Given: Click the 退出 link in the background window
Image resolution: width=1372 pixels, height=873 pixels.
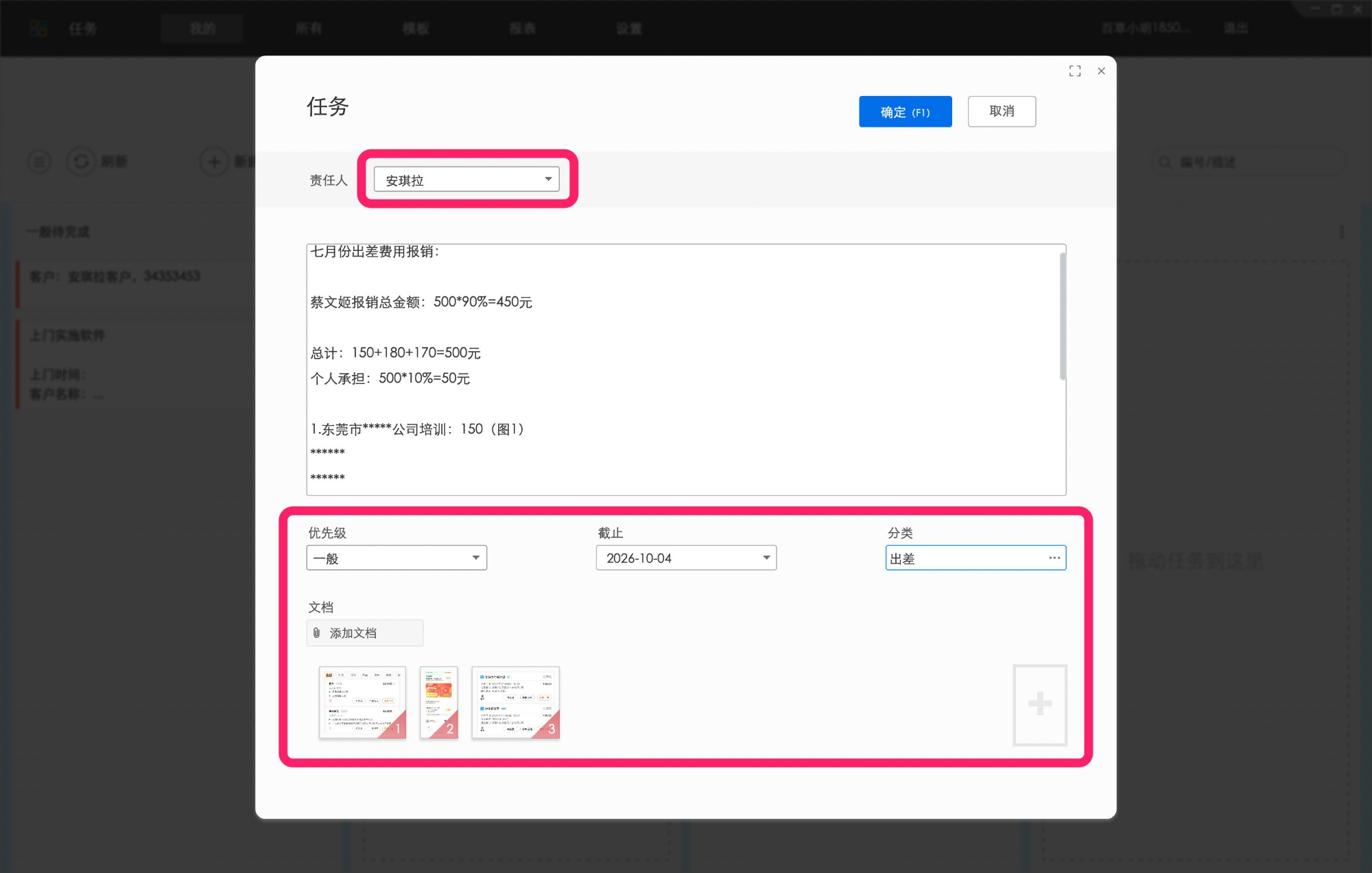Looking at the screenshot, I should pos(1235,28).
